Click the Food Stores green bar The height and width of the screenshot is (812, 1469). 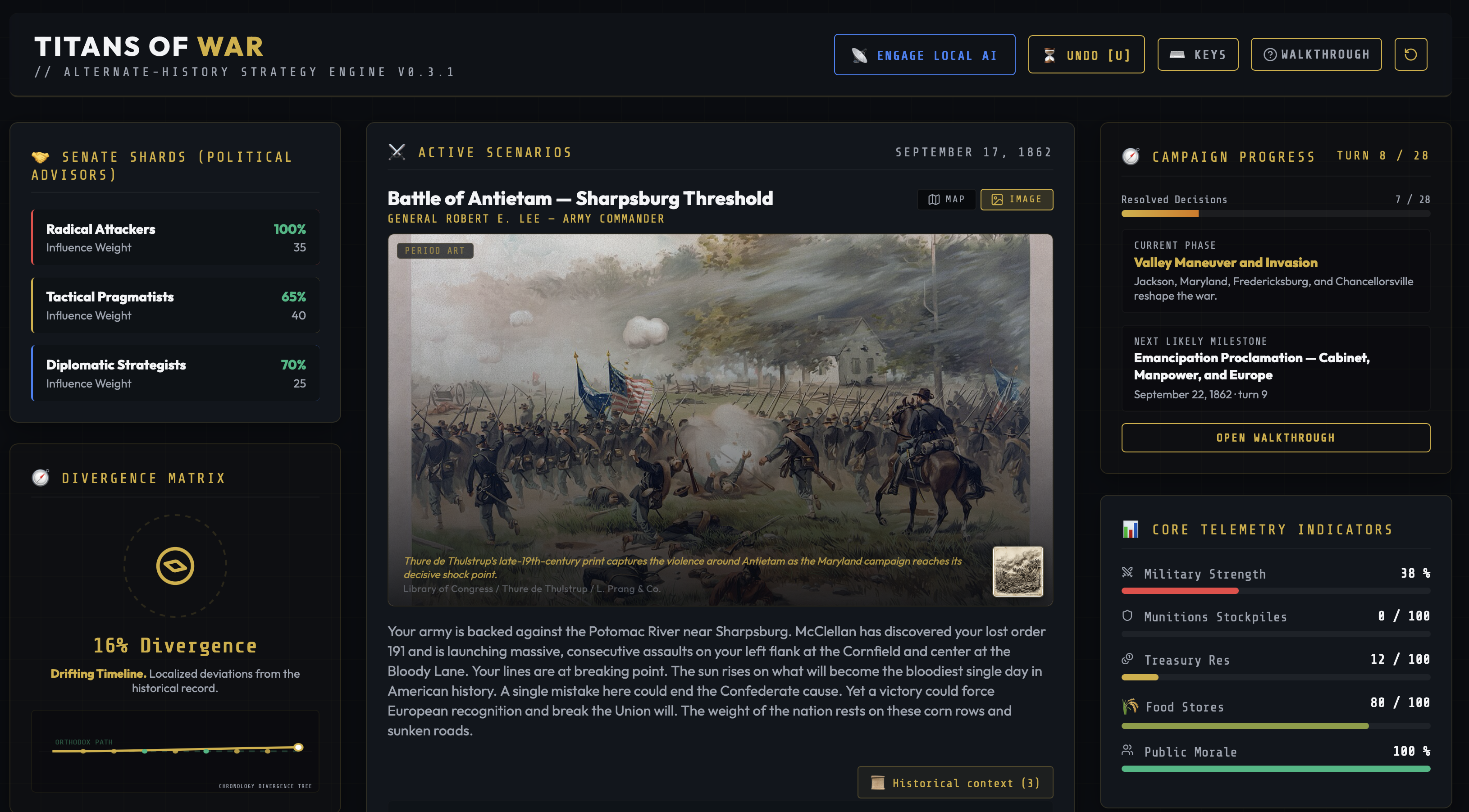point(1245,726)
